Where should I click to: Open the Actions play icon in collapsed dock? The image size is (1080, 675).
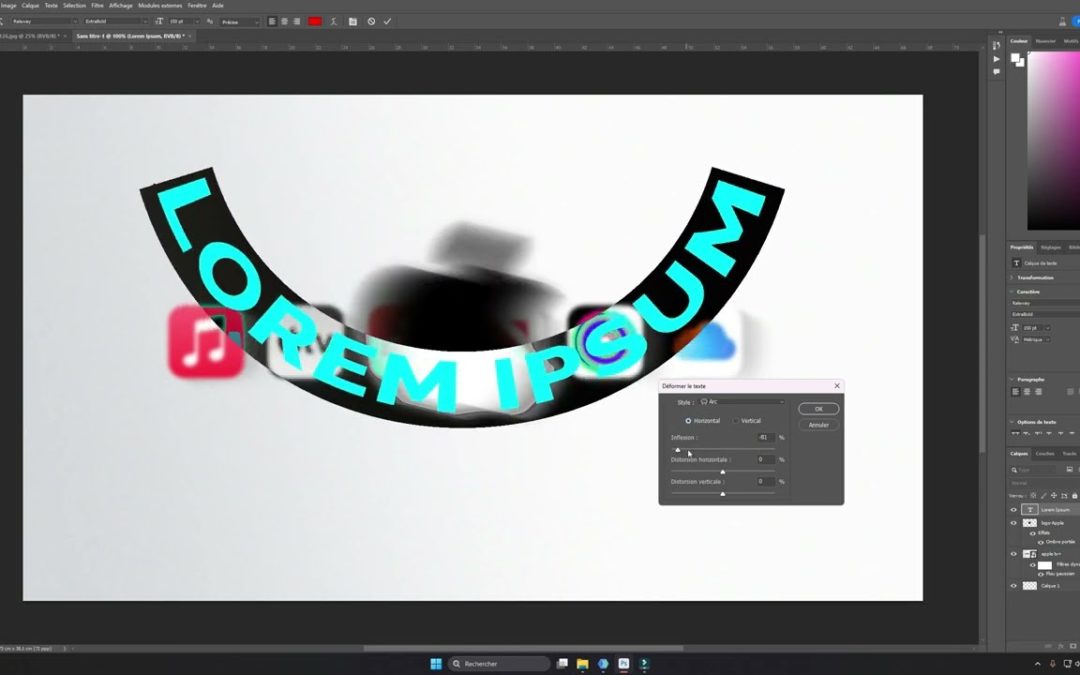[997, 59]
